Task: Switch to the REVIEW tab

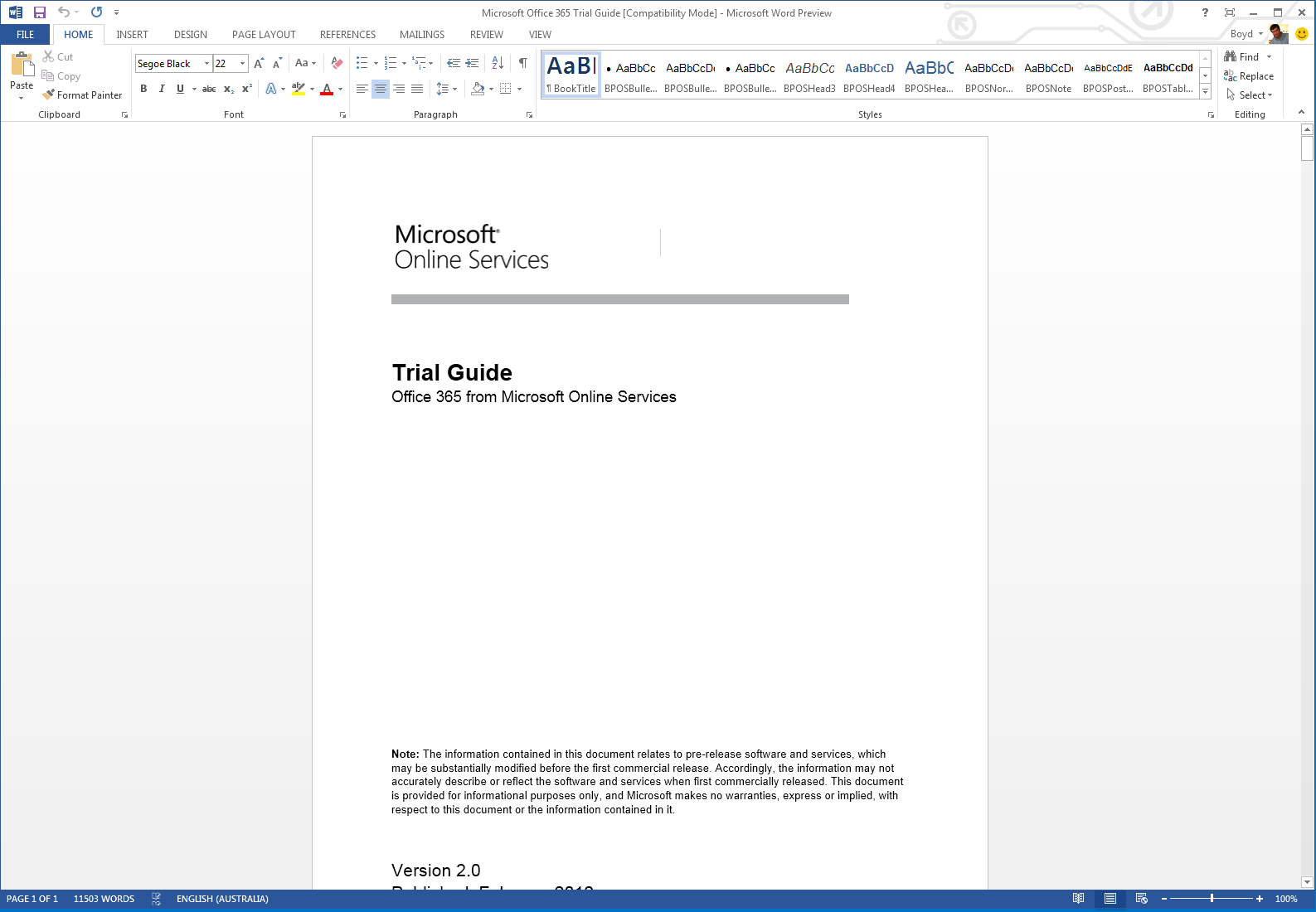Action: point(487,34)
